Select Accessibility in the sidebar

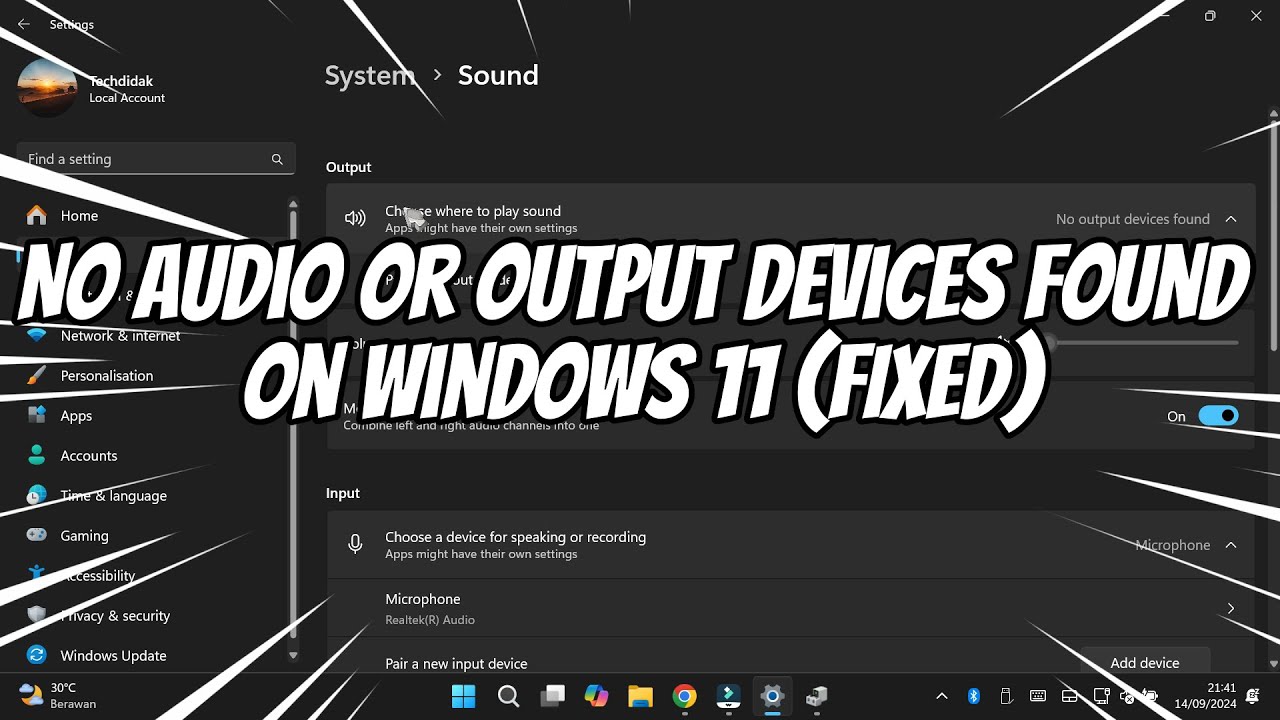[97, 575]
